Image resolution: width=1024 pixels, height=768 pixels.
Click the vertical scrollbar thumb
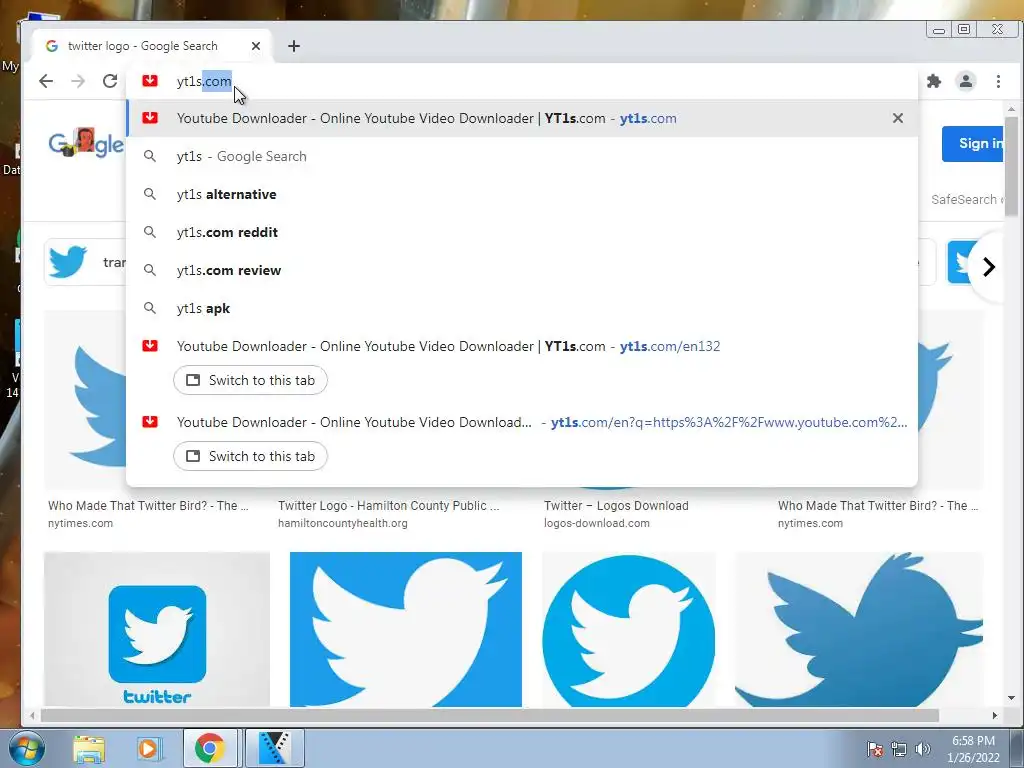pos(1011,166)
